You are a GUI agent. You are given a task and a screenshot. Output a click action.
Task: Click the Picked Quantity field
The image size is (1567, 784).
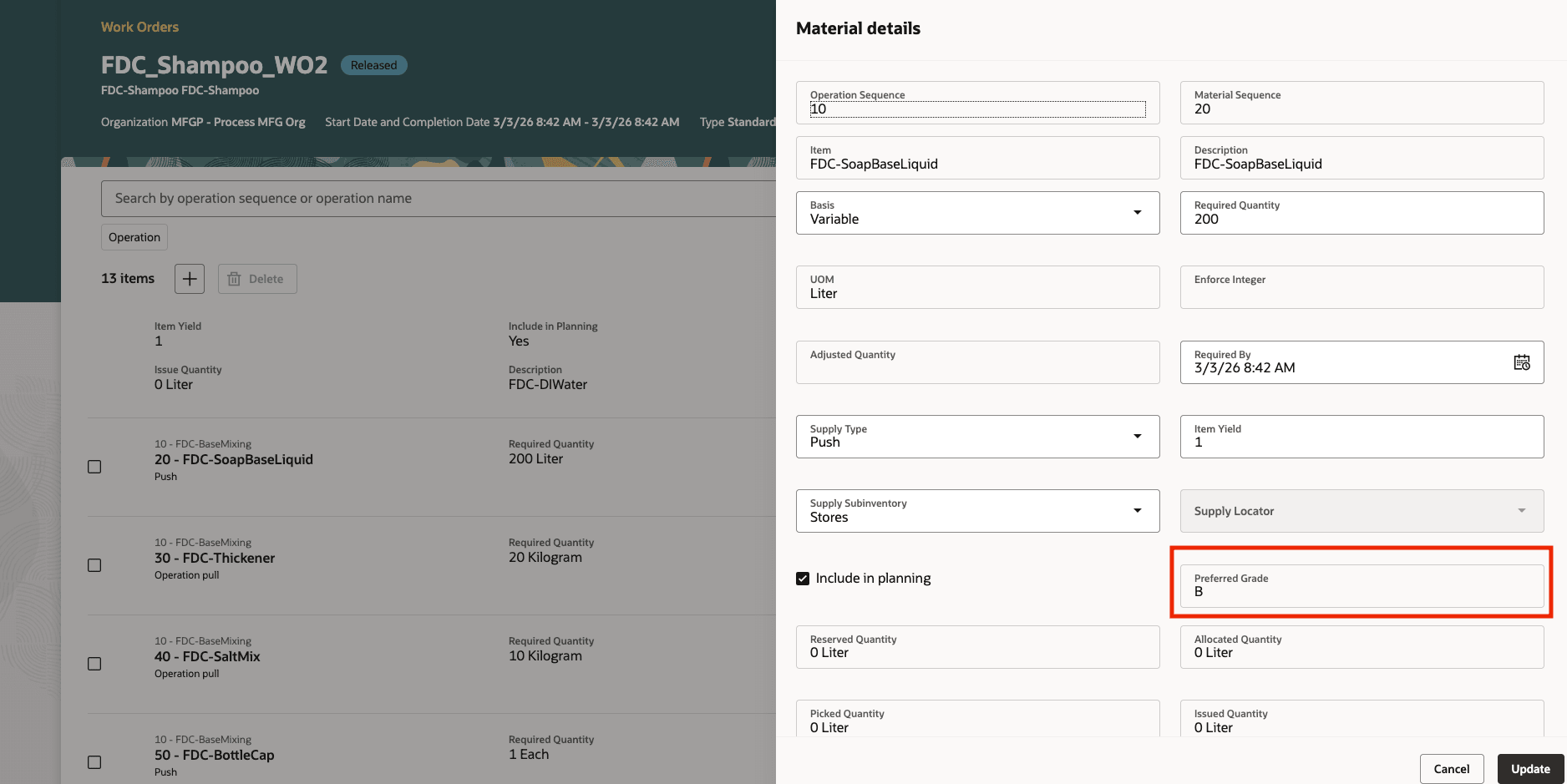click(977, 718)
